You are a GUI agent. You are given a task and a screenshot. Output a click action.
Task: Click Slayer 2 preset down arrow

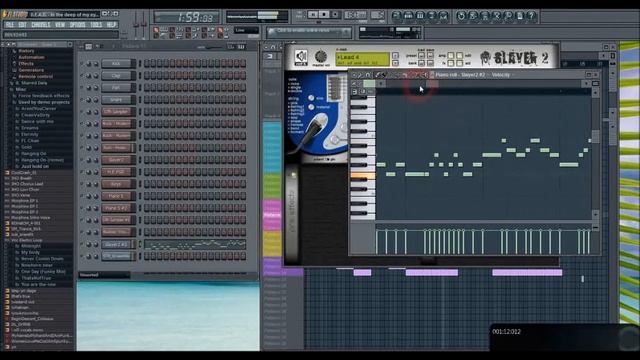pyautogui.click(x=395, y=63)
